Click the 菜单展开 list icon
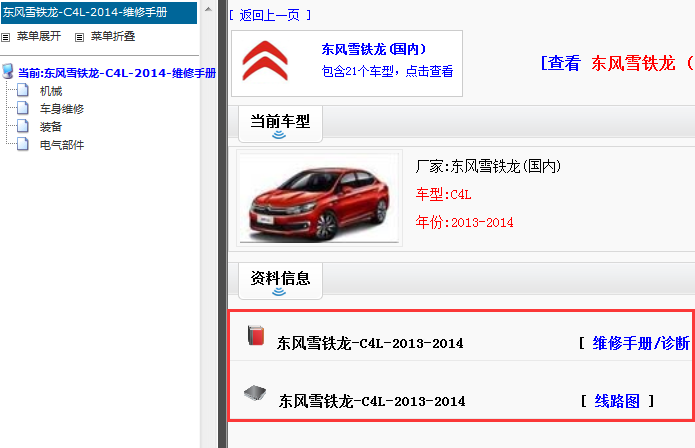This screenshot has width=695, height=448. (x=5, y=38)
